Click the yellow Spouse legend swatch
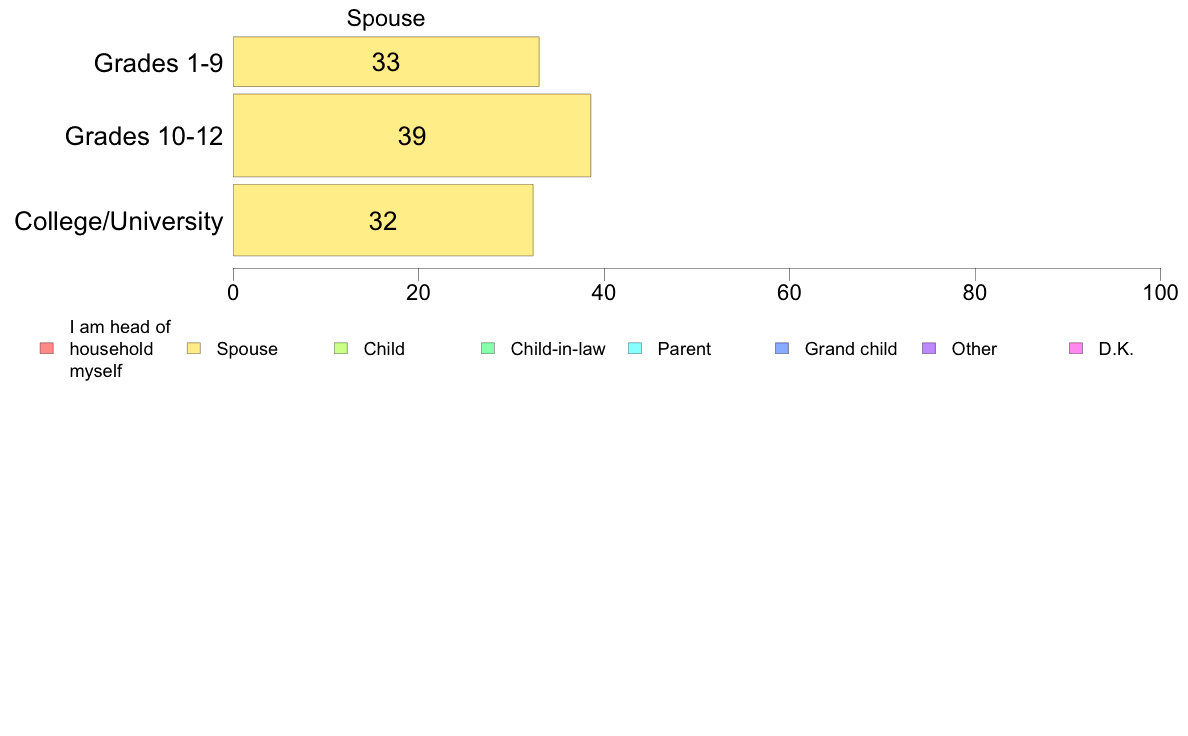1188x736 pixels. click(x=194, y=349)
